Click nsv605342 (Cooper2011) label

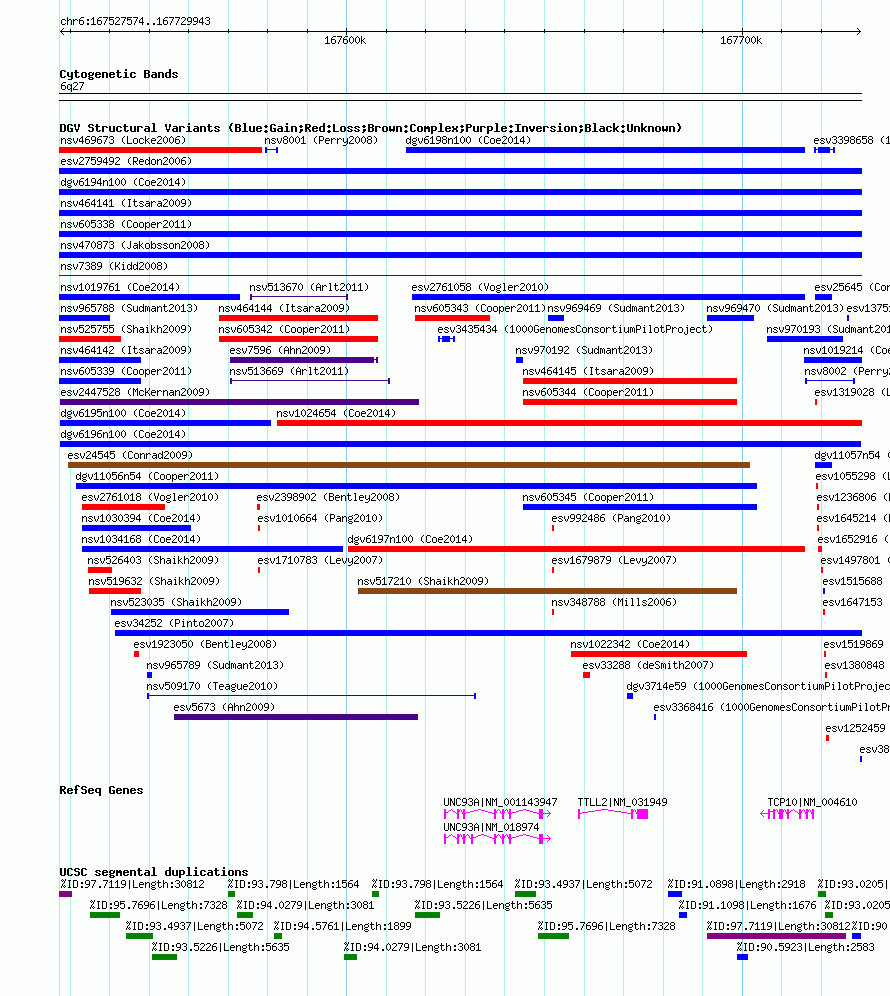(284, 329)
